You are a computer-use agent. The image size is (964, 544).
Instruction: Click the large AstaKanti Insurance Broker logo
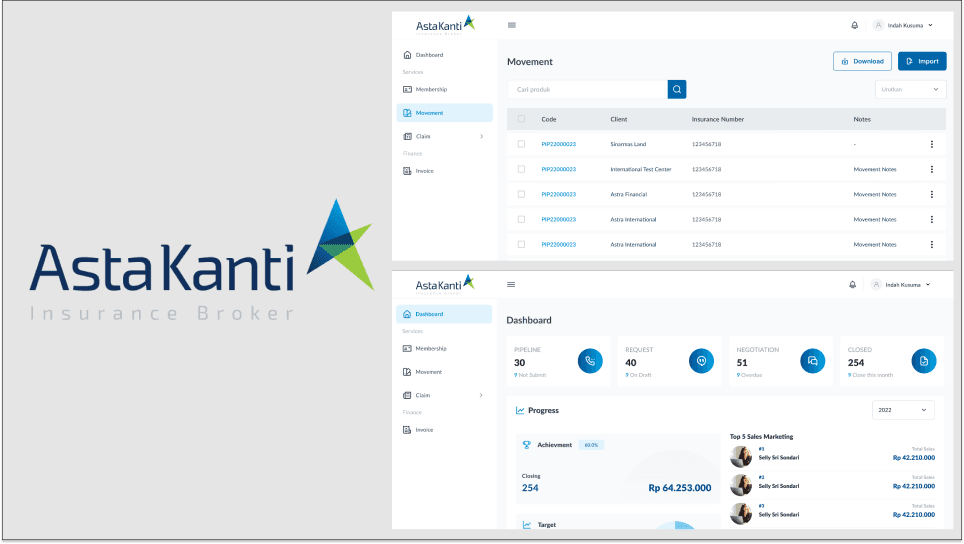pos(202,260)
